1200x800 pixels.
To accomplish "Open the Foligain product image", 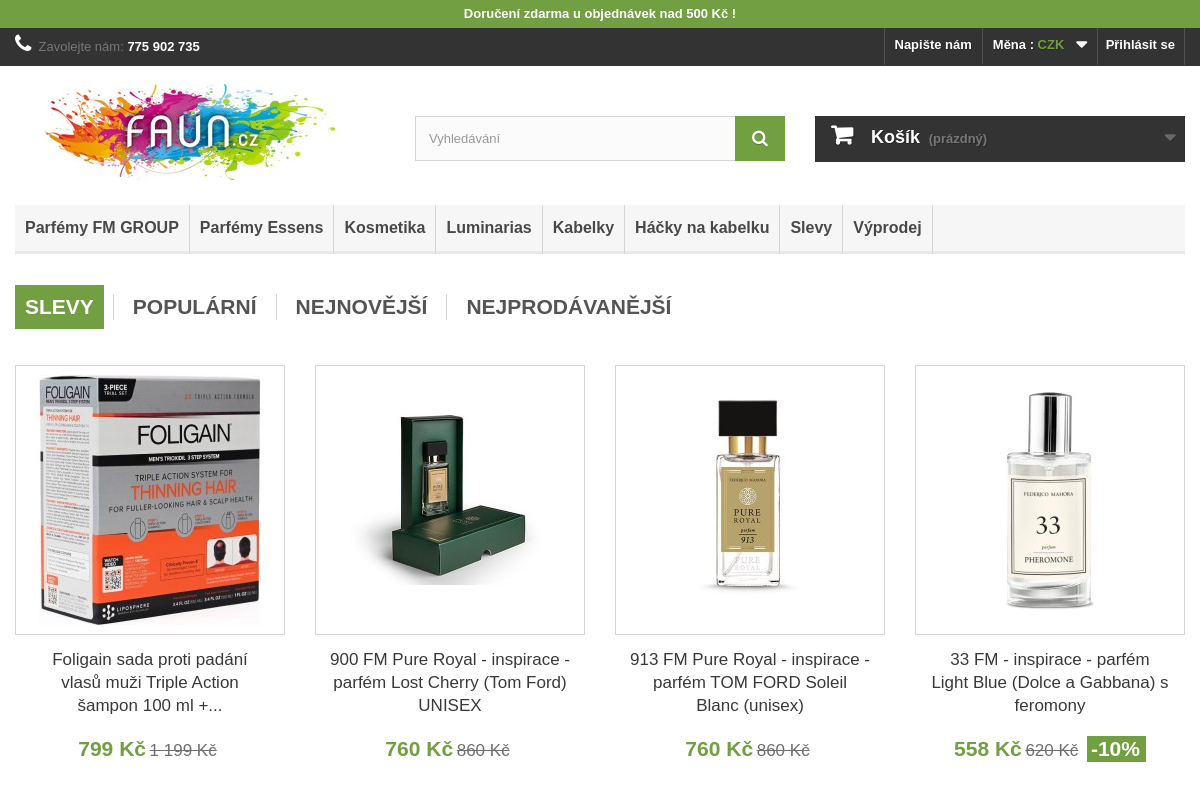I will tap(150, 500).
